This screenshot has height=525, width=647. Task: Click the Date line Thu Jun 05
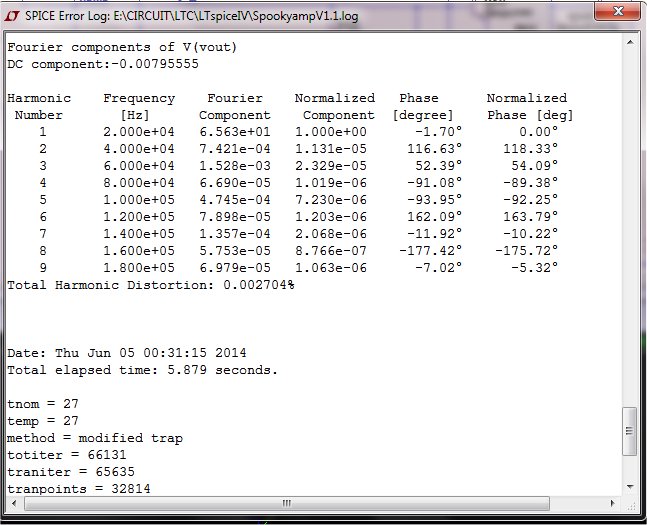click(x=127, y=353)
